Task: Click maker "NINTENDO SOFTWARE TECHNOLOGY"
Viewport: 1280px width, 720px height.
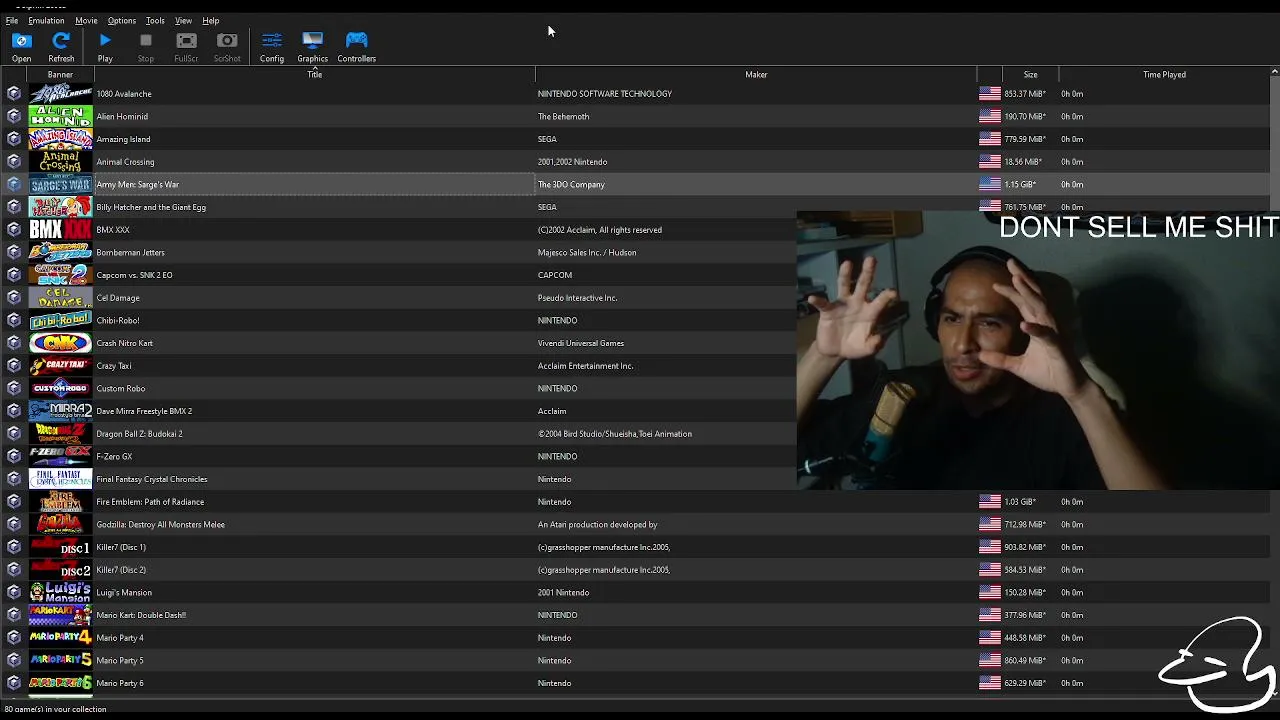Action: click(605, 94)
